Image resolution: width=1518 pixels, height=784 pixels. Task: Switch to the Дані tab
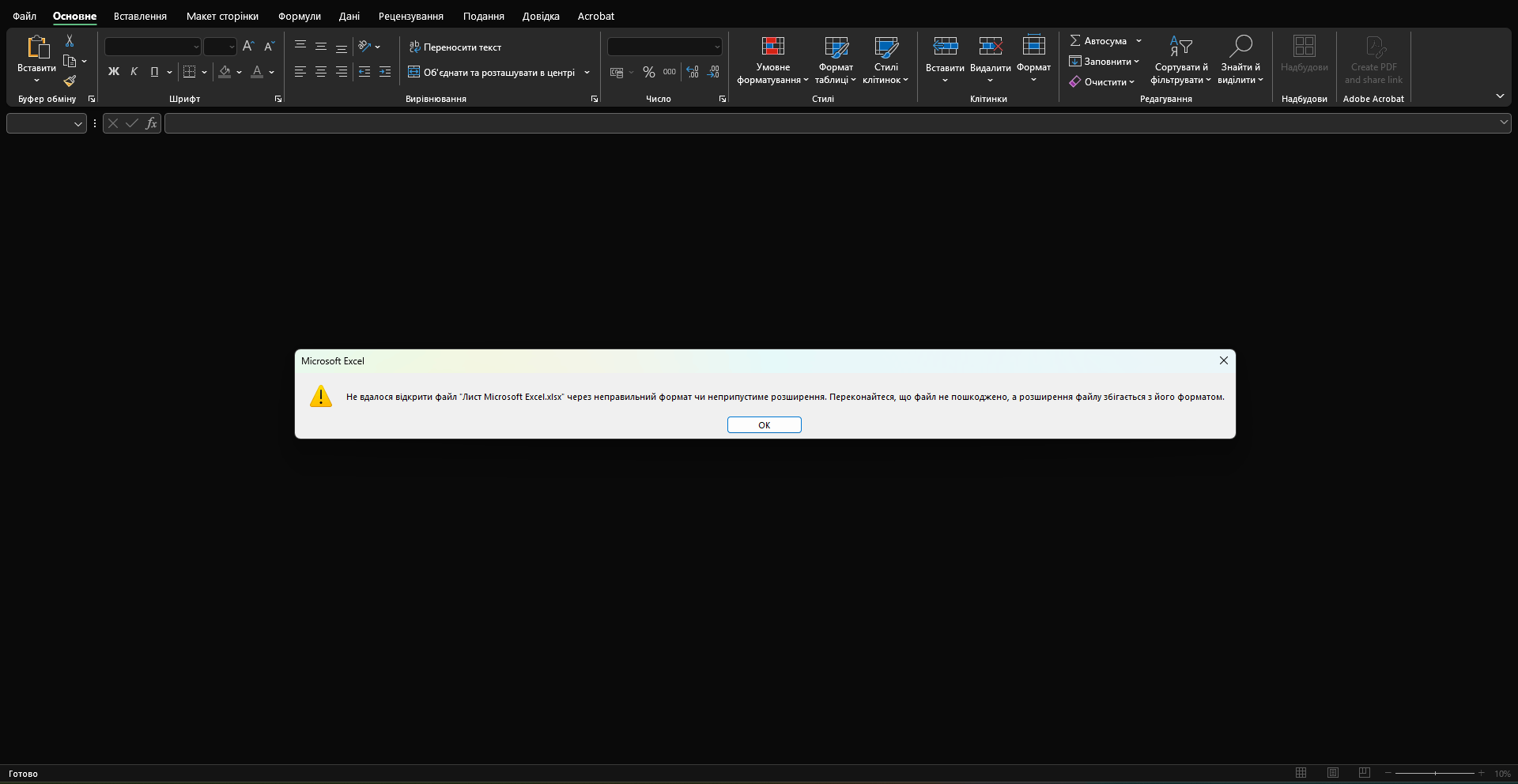[x=349, y=16]
